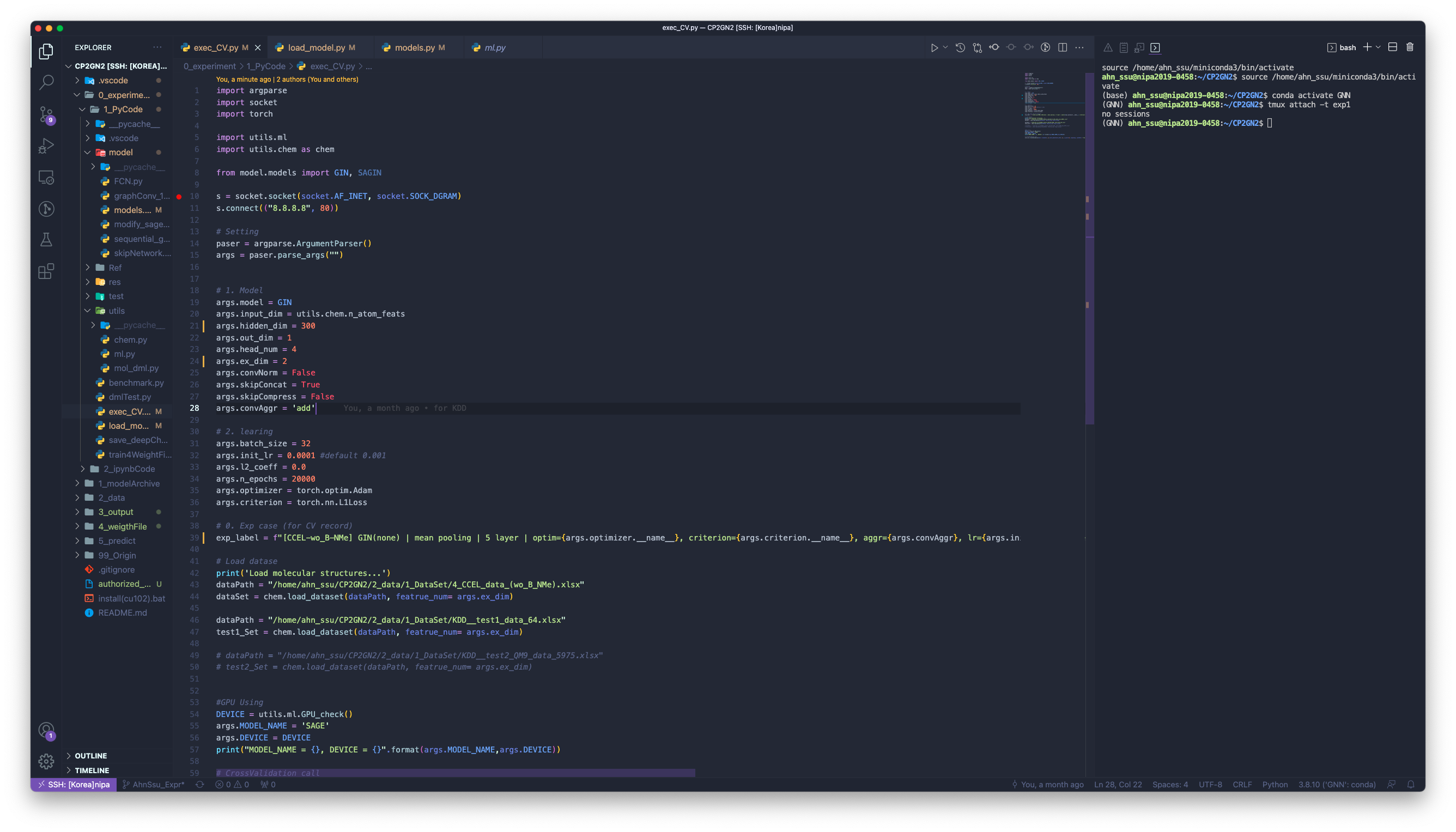This screenshot has width=1456, height=832.
Task: Open errors and warnings count in status bar
Action: click(x=232, y=785)
